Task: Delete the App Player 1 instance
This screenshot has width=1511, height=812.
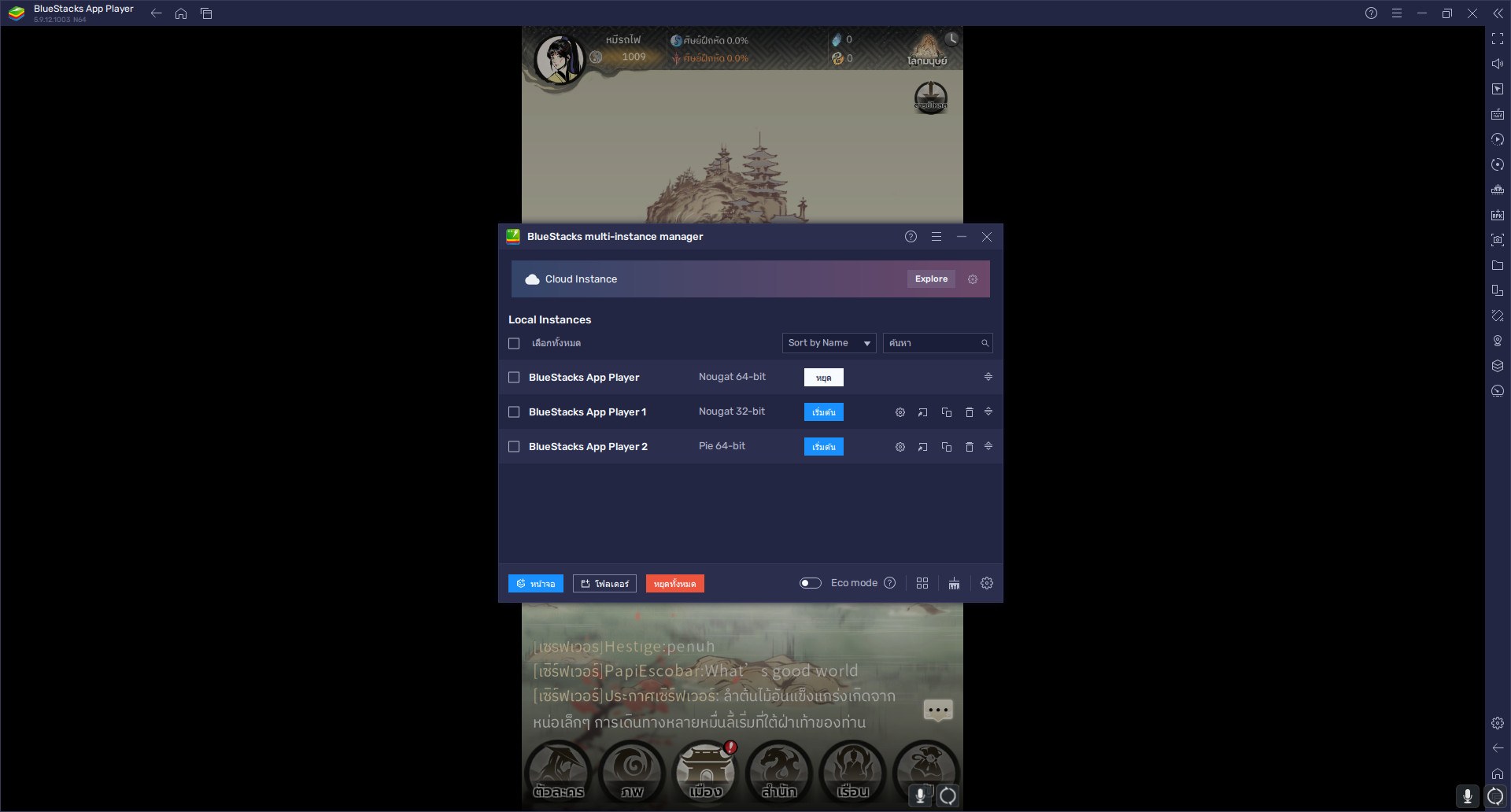Action: click(x=970, y=412)
